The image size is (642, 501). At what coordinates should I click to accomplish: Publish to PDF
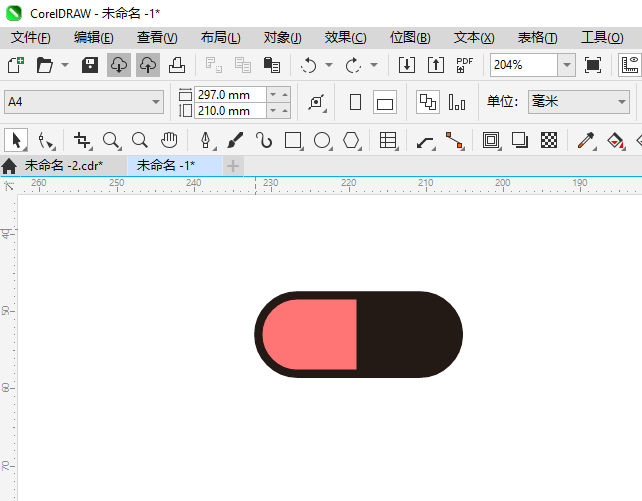(x=464, y=65)
